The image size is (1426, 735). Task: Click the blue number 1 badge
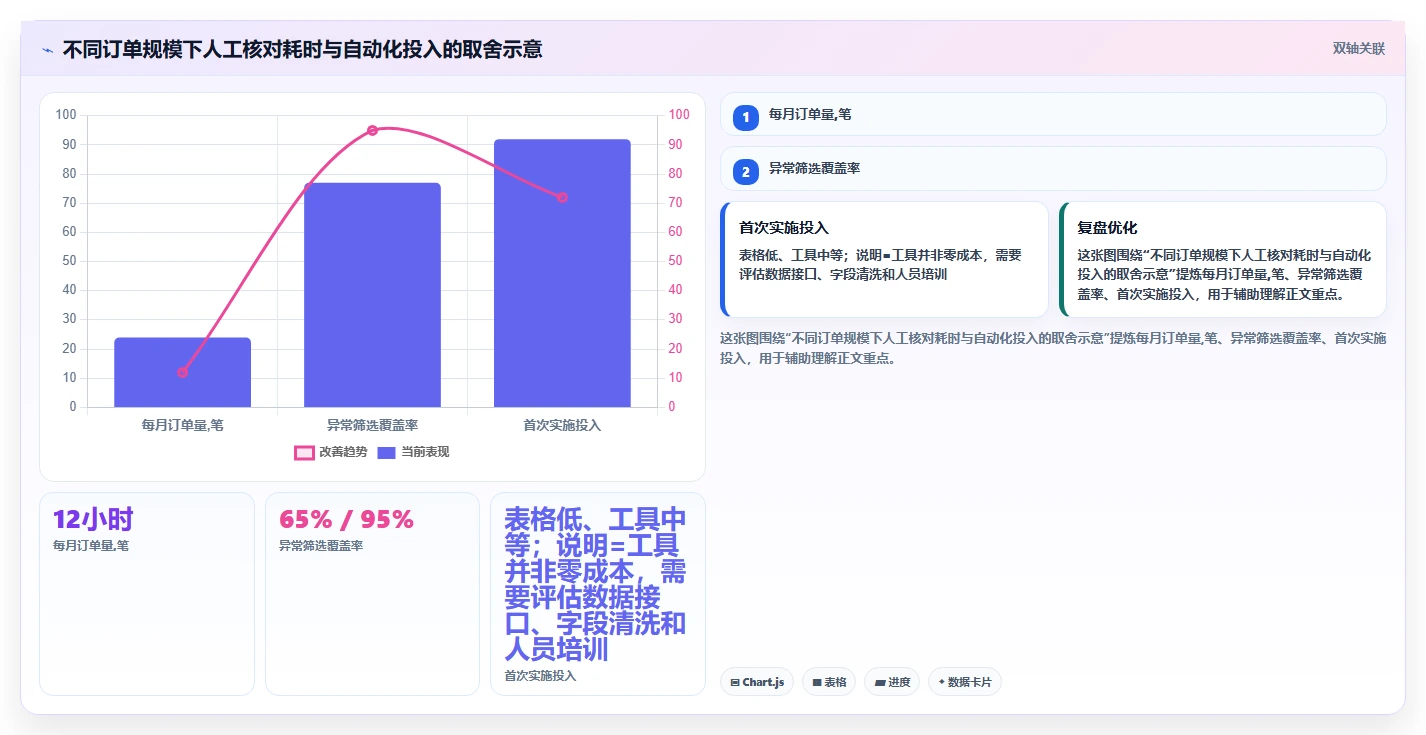[745, 118]
